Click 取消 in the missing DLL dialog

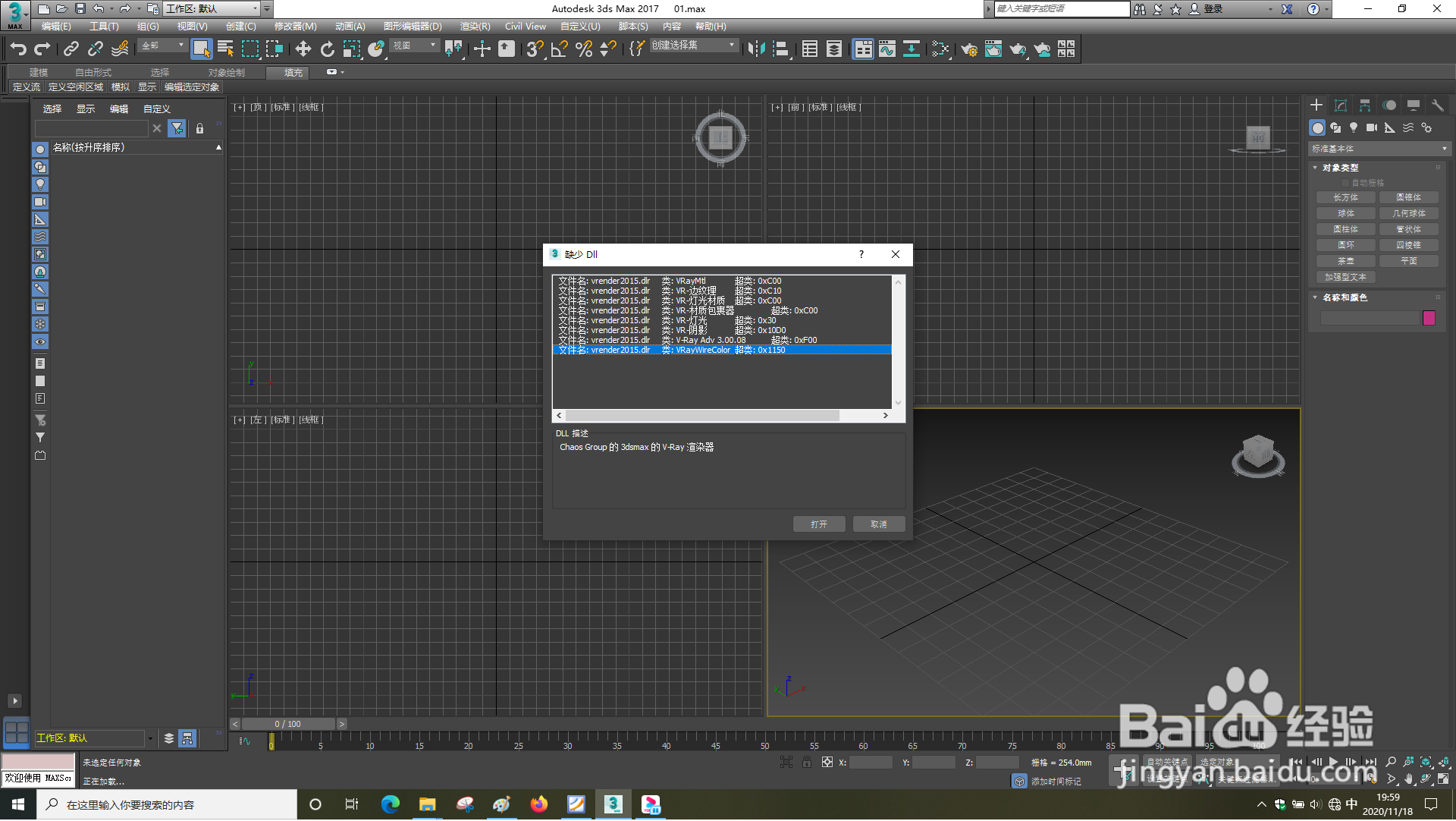879,524
